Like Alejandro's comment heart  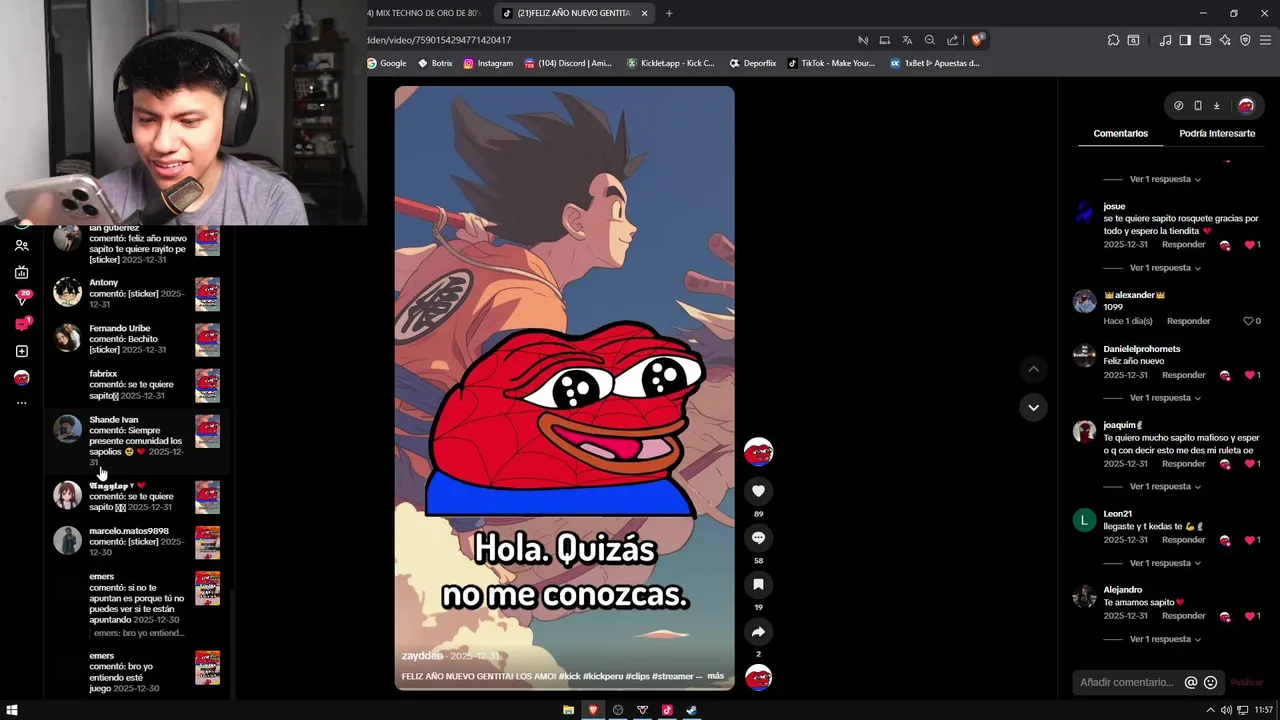coord(1249,616)
